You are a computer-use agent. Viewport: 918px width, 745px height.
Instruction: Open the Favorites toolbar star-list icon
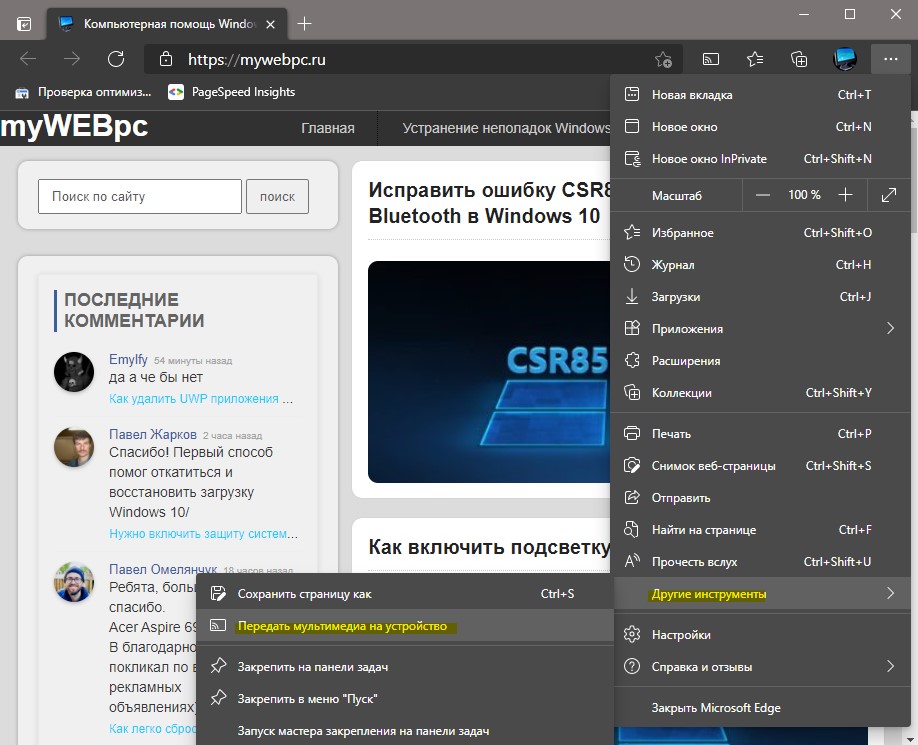tap(755, 59)
